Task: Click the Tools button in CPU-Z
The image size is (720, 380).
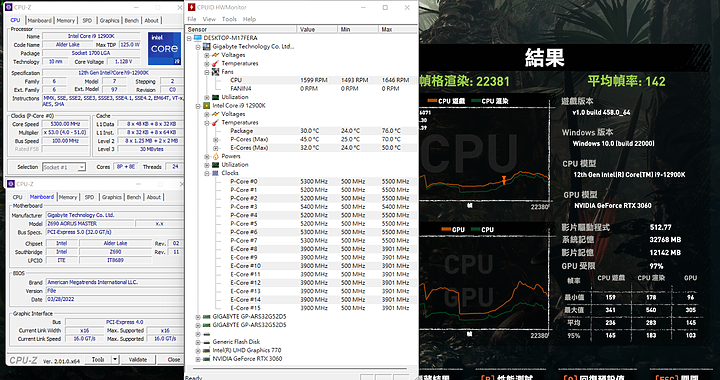Action: (x=97, y=359)
